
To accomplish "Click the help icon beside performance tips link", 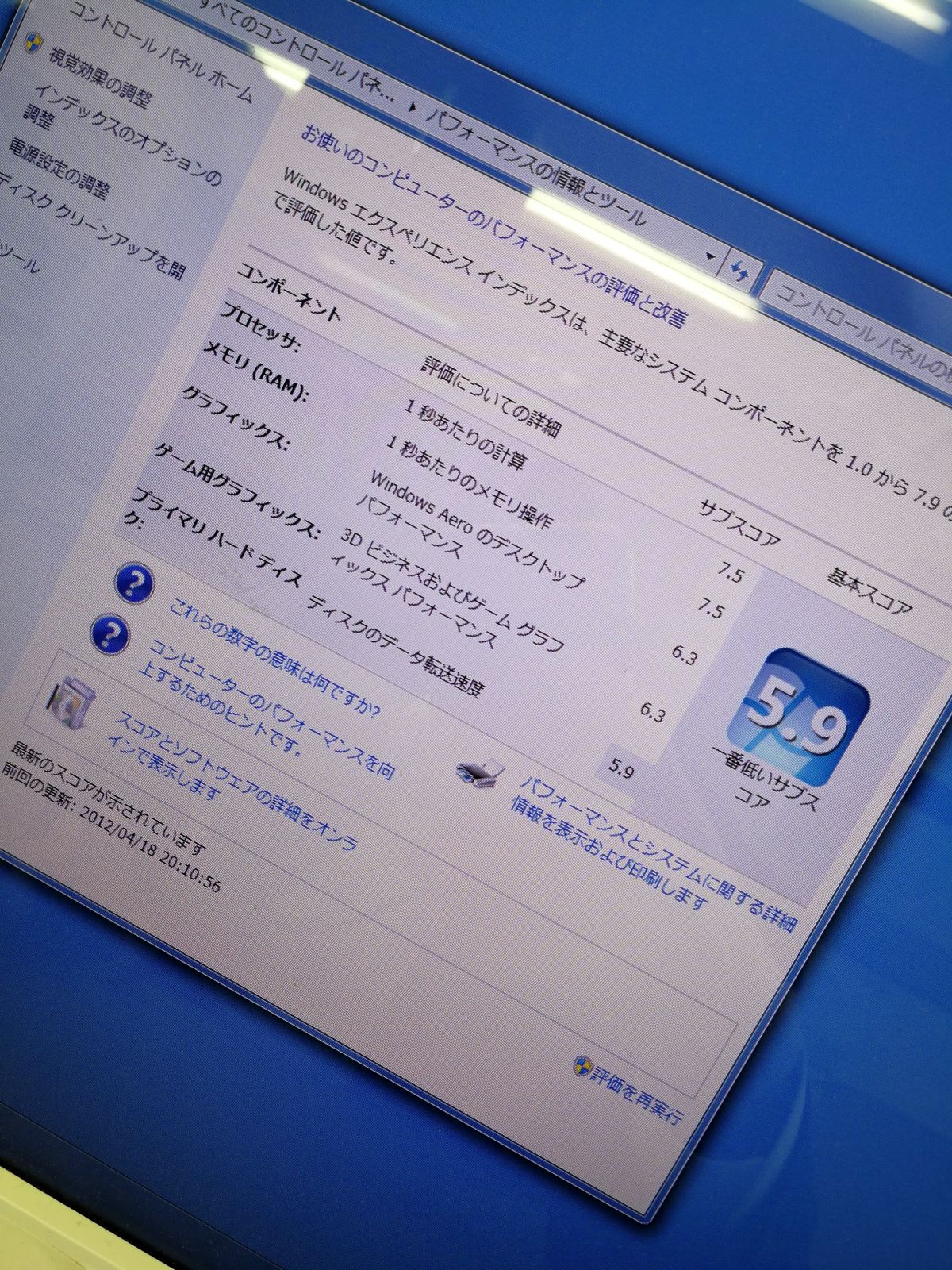I will 111,634.
